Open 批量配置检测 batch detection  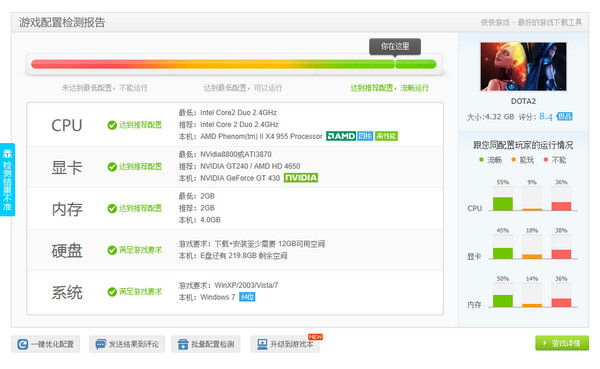pyautogui.click(x=206, y=344)
